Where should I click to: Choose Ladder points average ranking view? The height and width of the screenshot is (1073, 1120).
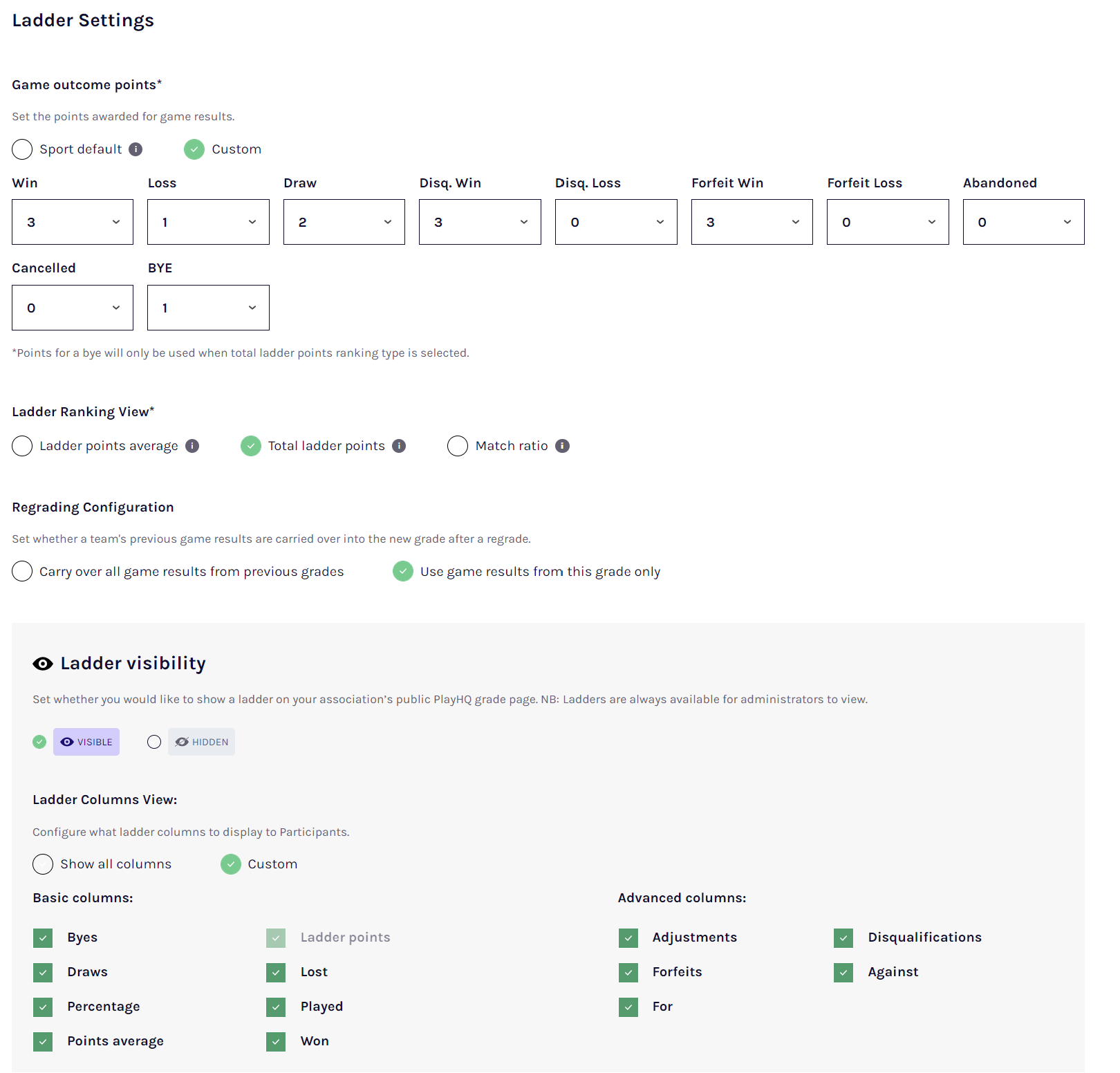tap(22, 446)
